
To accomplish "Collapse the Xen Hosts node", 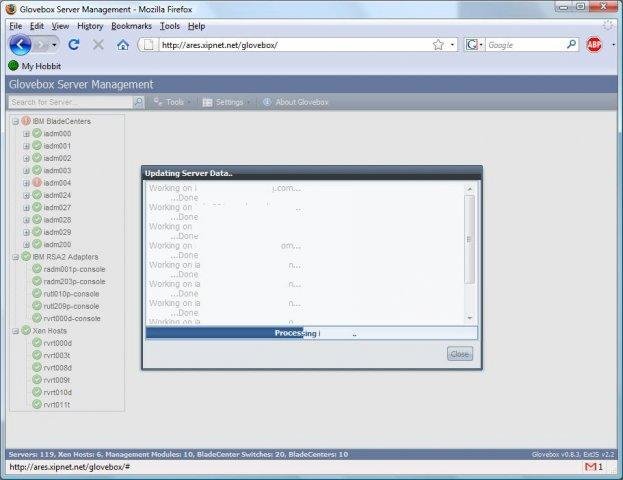I will coord(15,331).
